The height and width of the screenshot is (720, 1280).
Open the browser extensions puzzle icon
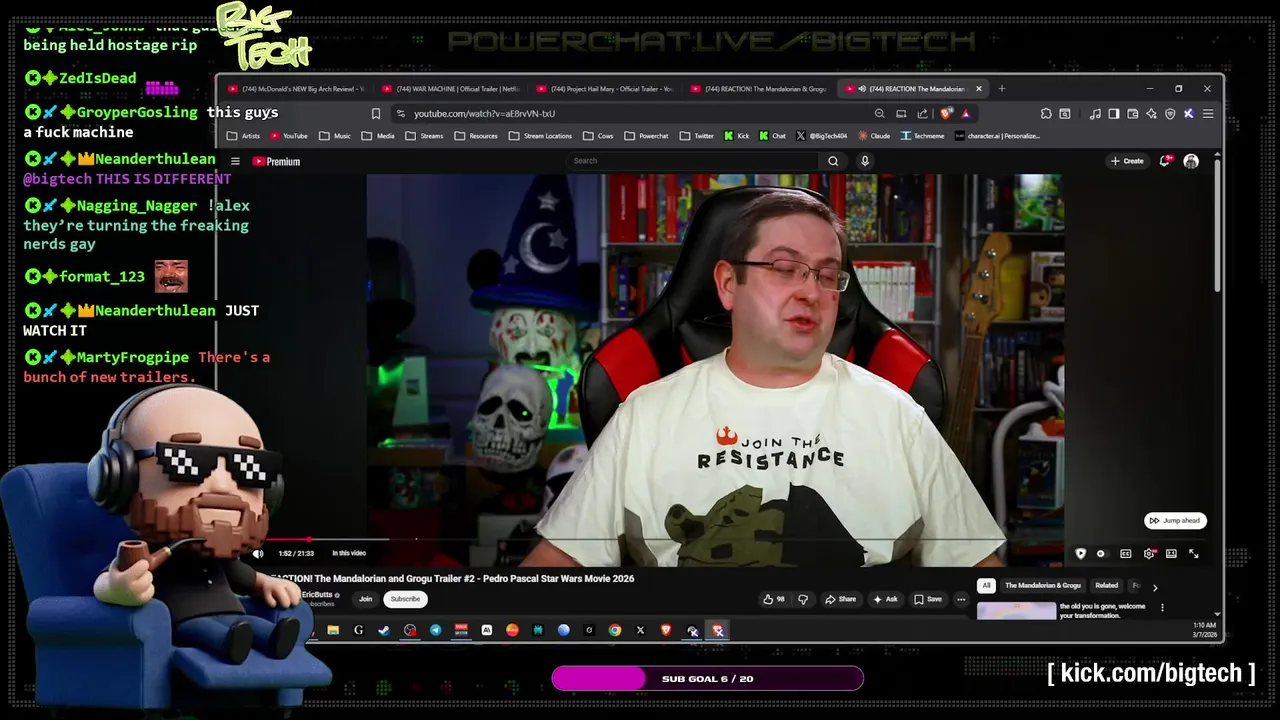(1046, 114)
